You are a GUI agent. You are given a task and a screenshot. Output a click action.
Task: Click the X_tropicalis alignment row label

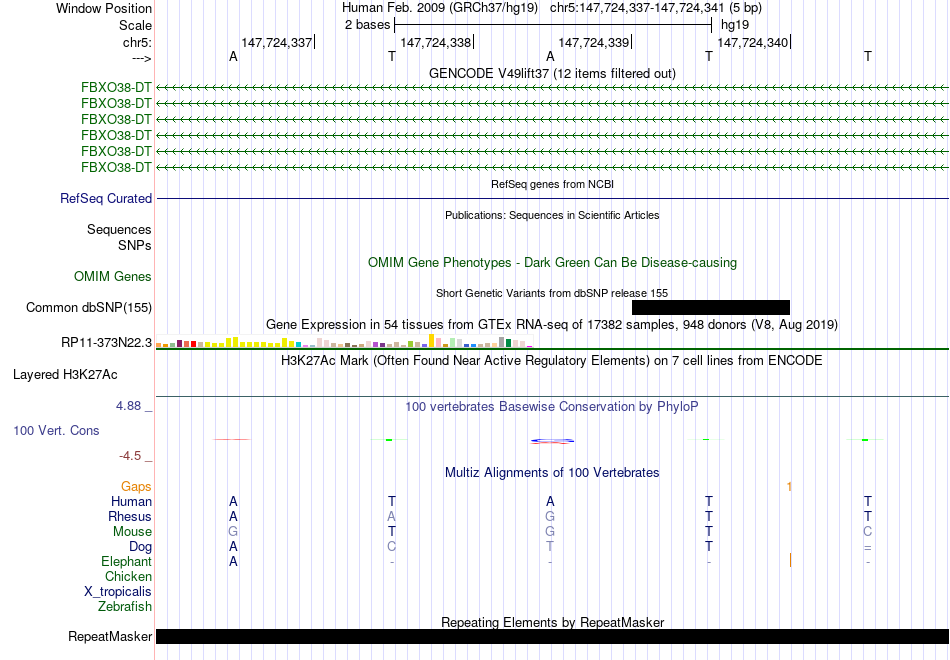point(118,592)
